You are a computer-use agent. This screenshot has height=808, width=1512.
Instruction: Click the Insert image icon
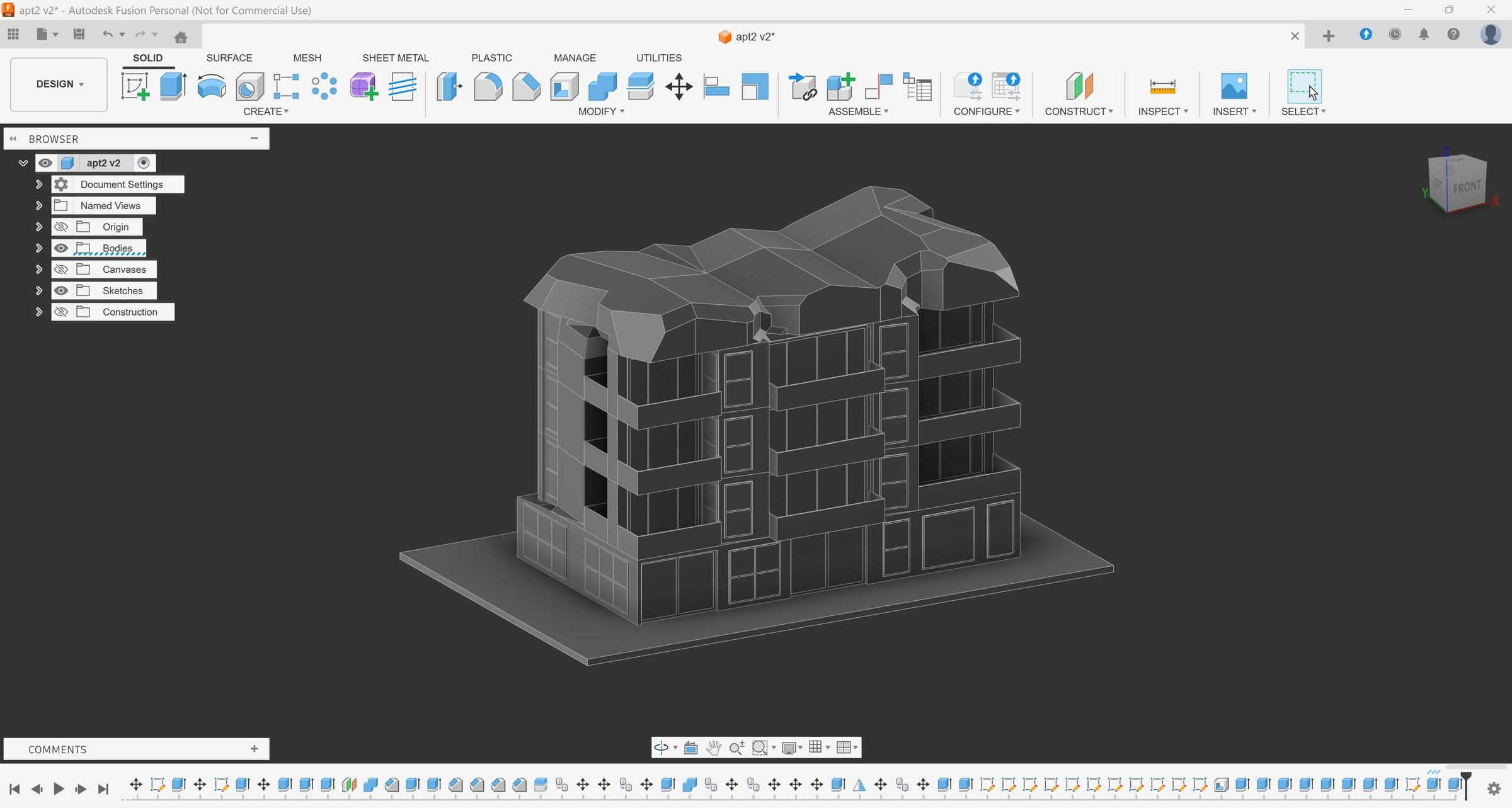(x=1234, y=86)
